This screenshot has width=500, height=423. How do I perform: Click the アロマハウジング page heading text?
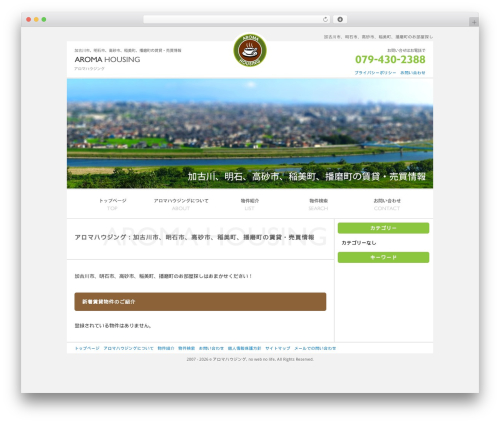point(194,237)
